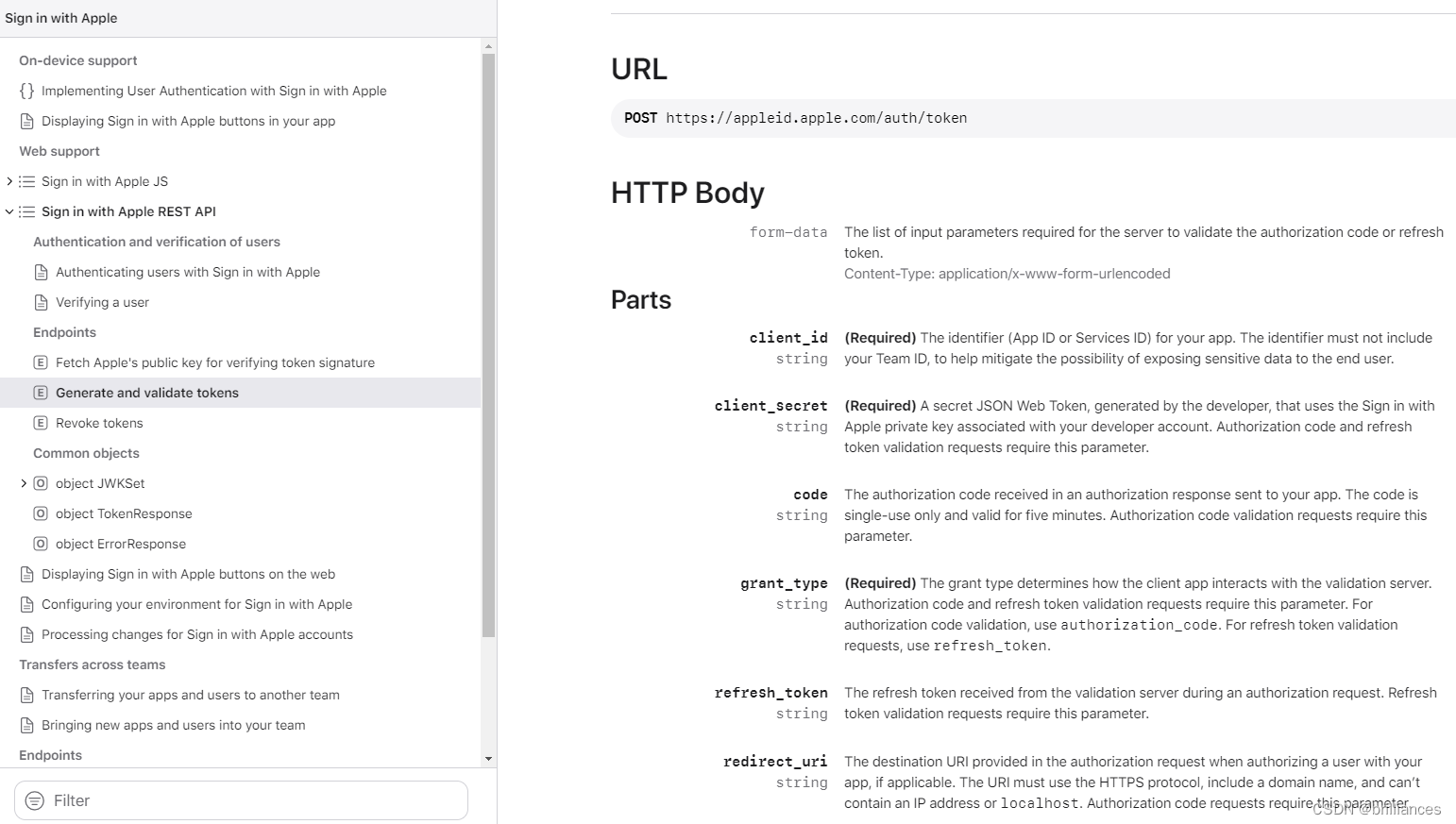The height and width of the screenshot is (824, 1456).
Task: Click the object icon beside object JWKSet
Action: pos(41,483)
